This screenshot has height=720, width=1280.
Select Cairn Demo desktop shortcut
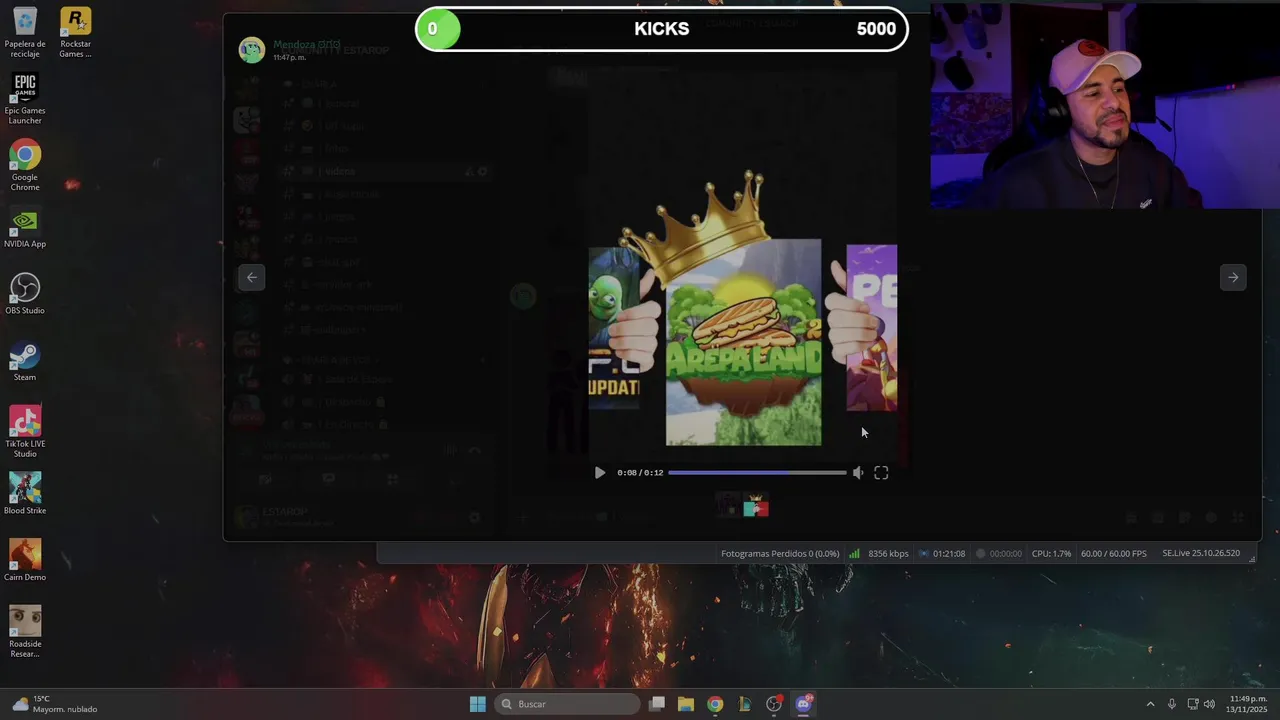[25, 562]
